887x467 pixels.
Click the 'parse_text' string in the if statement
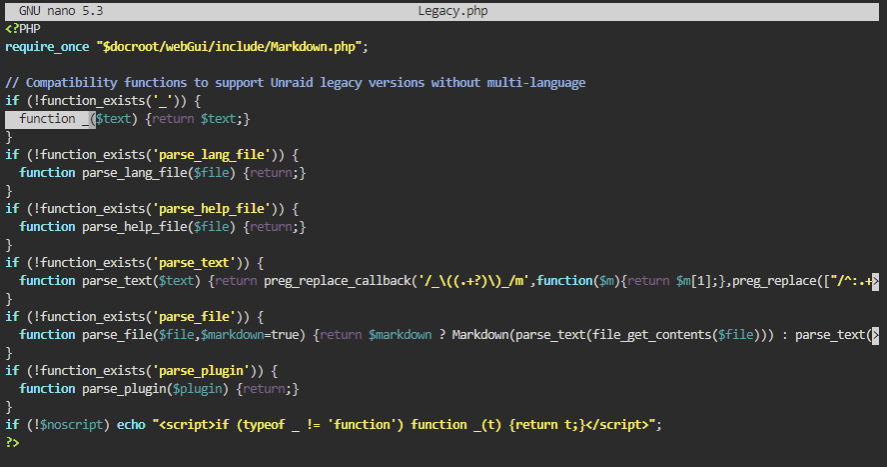(x=194, y=263)
